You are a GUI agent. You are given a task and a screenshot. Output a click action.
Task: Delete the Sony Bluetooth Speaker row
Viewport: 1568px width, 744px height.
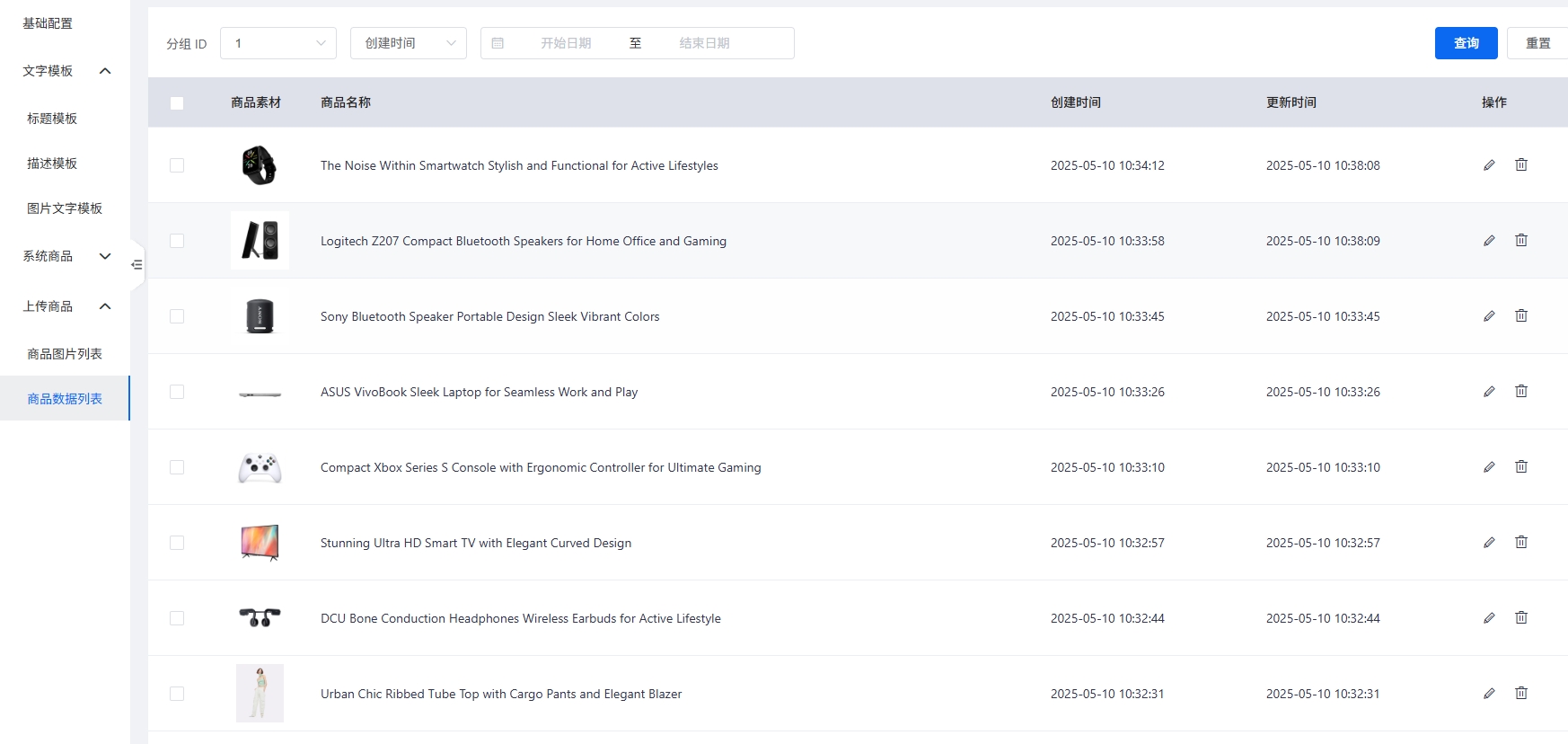point(1521,315)
